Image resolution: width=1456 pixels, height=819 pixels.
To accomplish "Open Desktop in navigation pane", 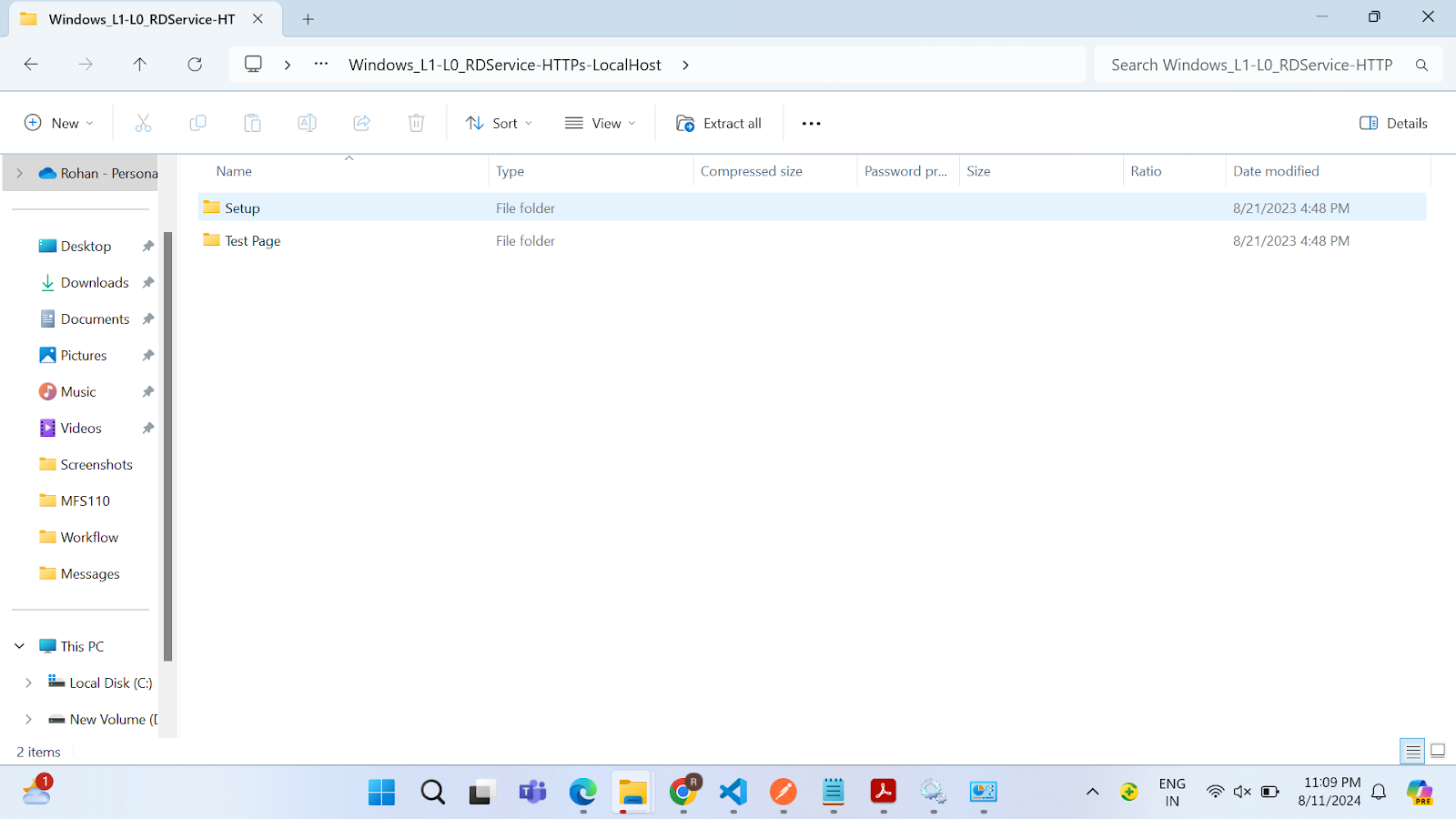I will [x=86, y=246].
